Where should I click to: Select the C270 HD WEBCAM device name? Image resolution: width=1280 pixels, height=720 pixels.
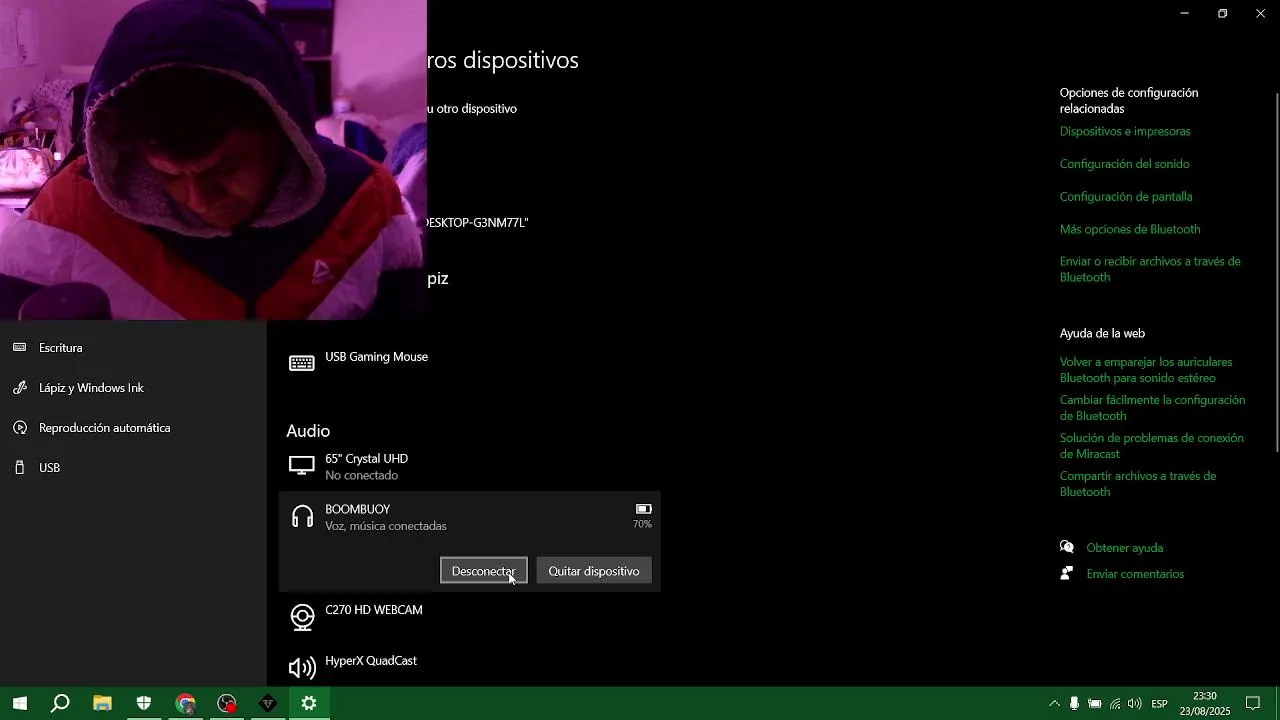pyautogui.click(x=373, y=610)
